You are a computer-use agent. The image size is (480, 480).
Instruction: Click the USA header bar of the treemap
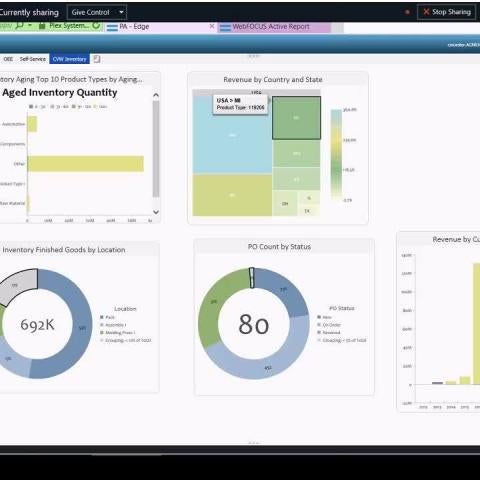click(256, 92)
